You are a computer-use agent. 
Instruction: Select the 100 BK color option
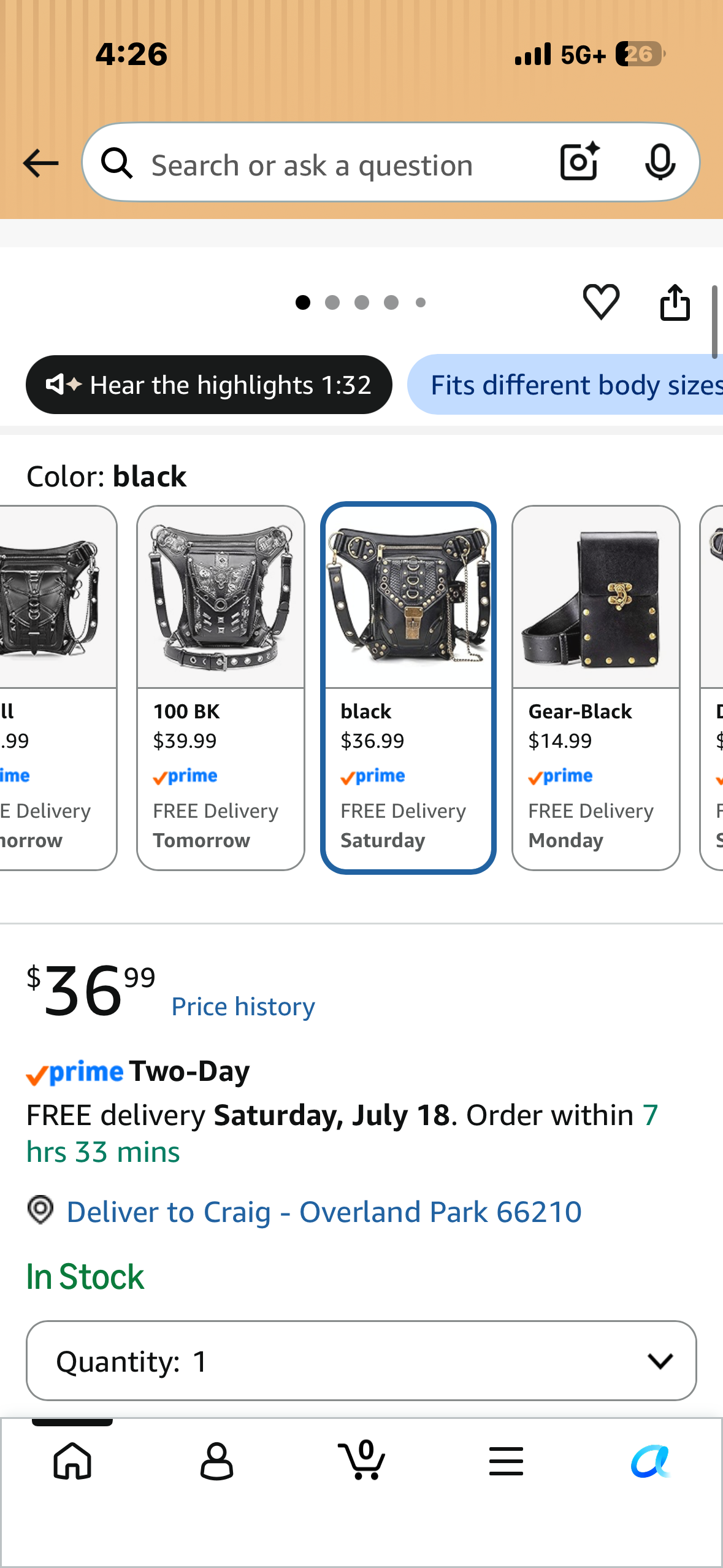(221, 688)
